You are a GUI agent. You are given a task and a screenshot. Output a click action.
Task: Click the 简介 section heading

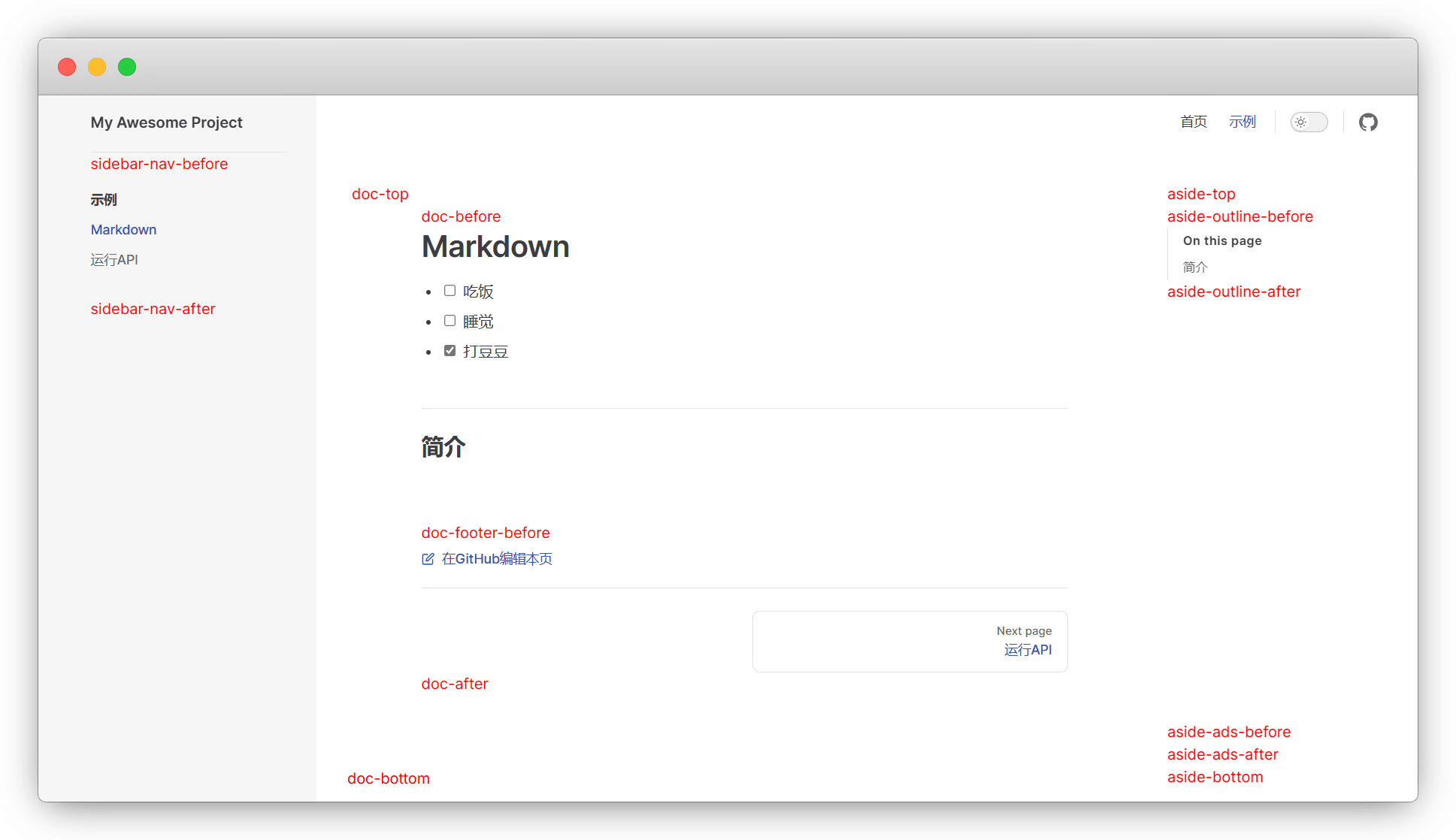tap(443, 447)
